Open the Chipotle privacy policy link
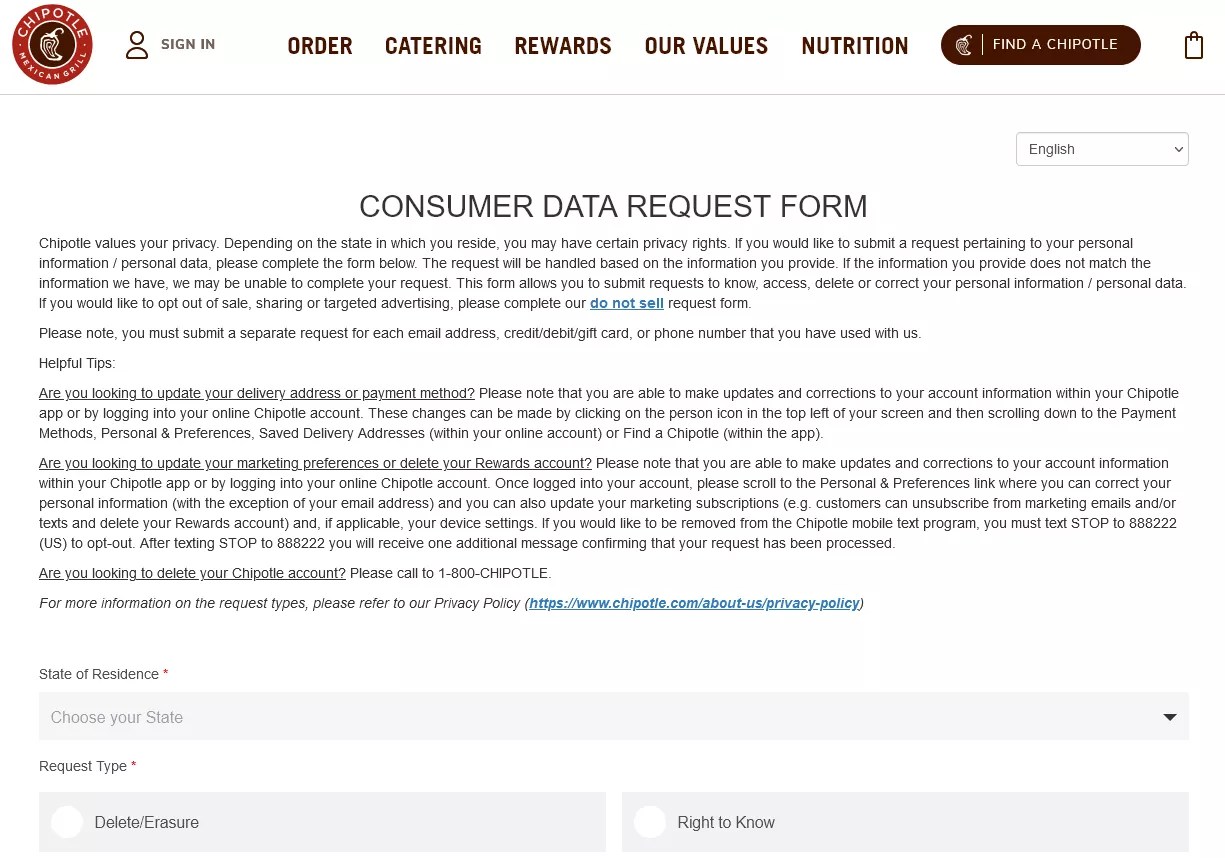This screenshot has width=1225, height=858. (694, 603)
